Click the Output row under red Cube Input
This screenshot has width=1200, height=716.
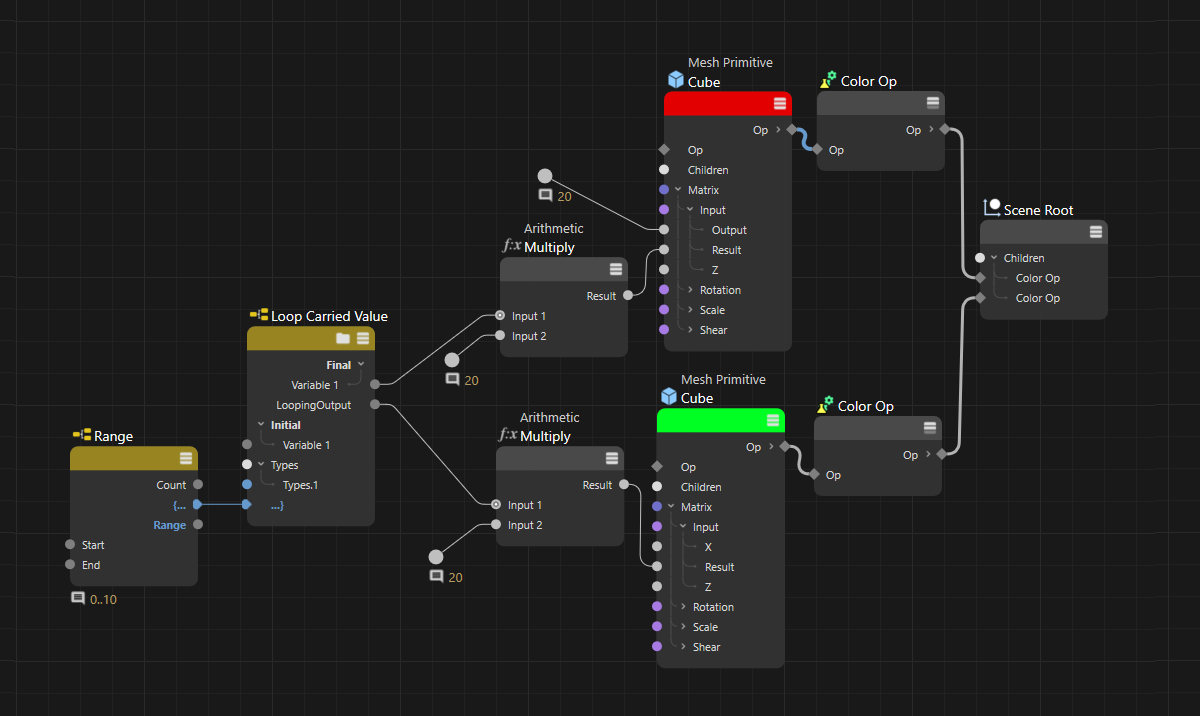728,230
